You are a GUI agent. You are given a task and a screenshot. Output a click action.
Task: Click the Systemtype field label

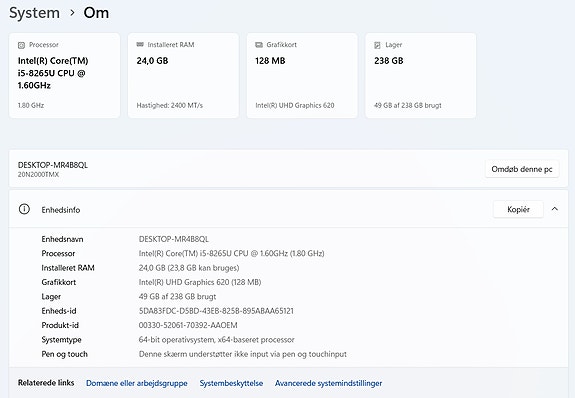click(62, 340)
